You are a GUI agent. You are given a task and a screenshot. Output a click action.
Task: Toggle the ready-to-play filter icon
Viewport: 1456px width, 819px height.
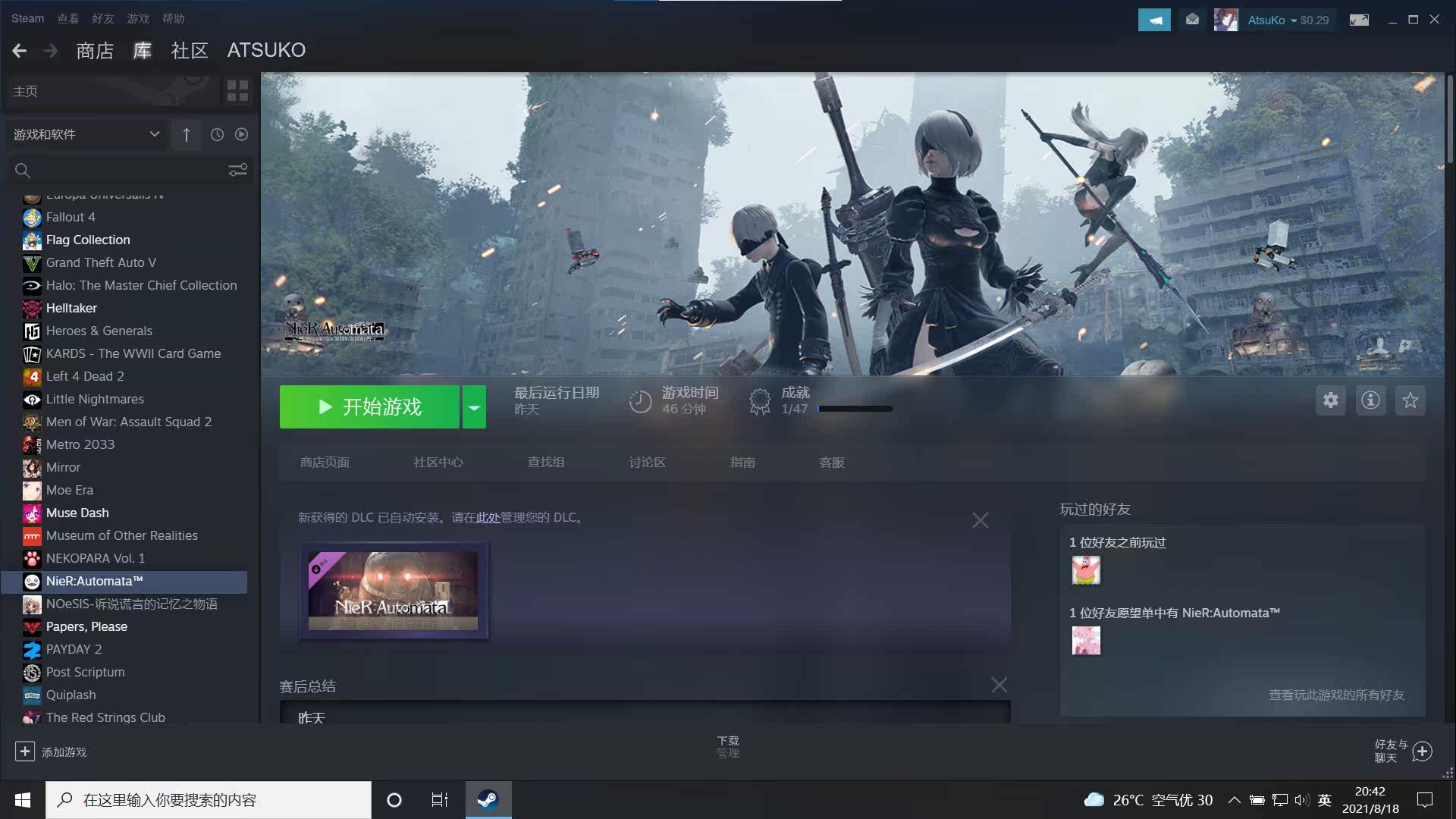coord(241,134)
